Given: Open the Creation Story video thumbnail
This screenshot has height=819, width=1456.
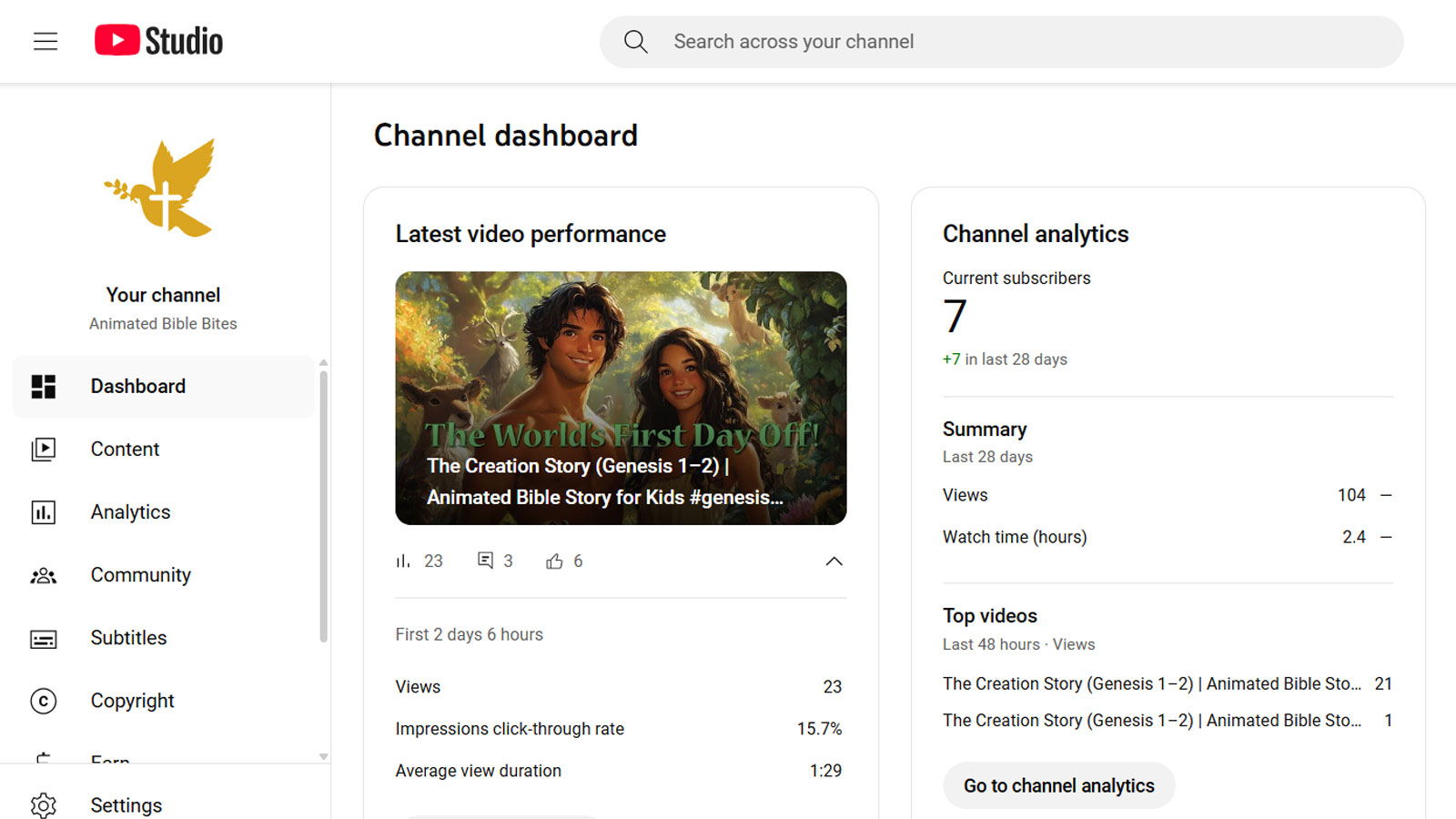Looking at the screenshot, I should point(621,398).
